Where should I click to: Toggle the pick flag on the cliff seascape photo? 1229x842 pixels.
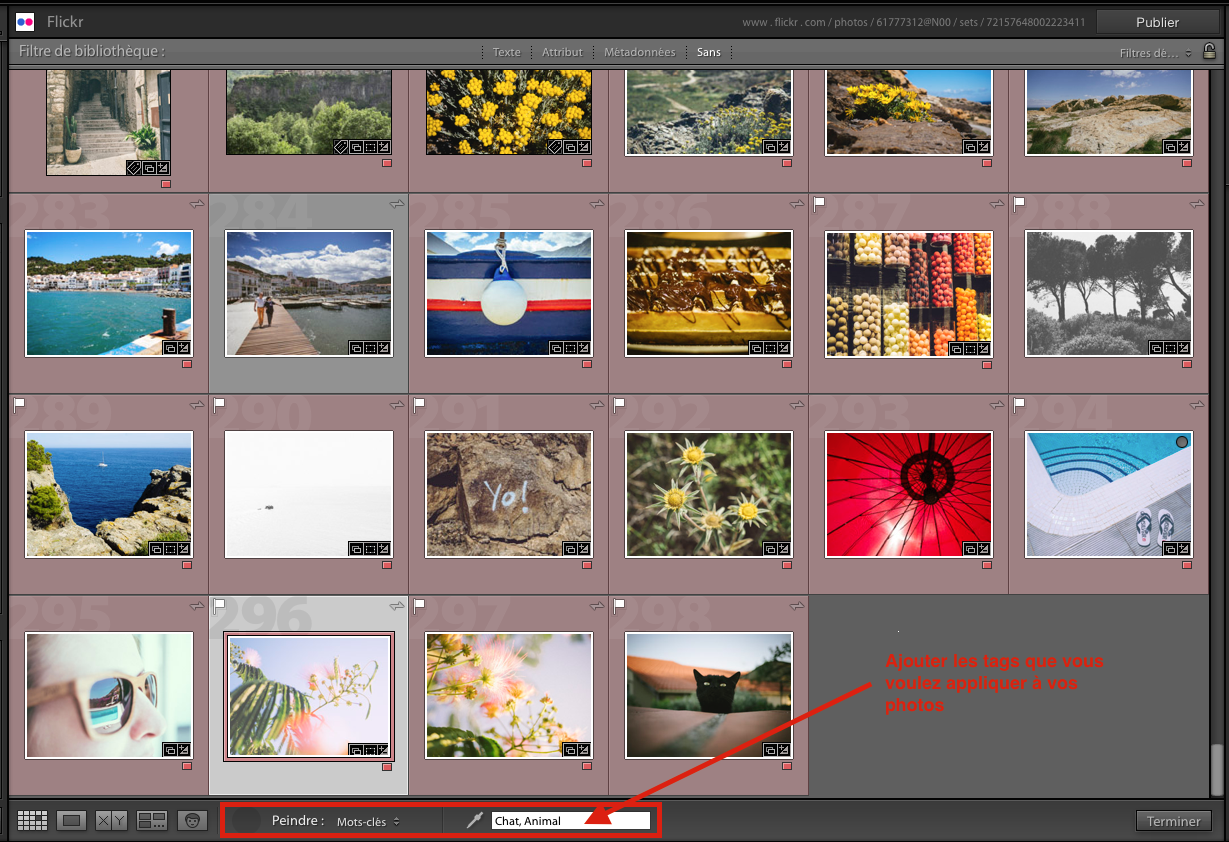(21, 407)
